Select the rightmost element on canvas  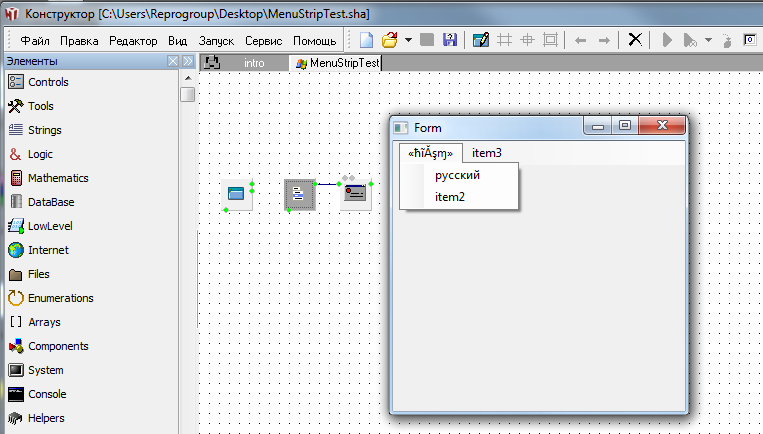coord(355,194)
